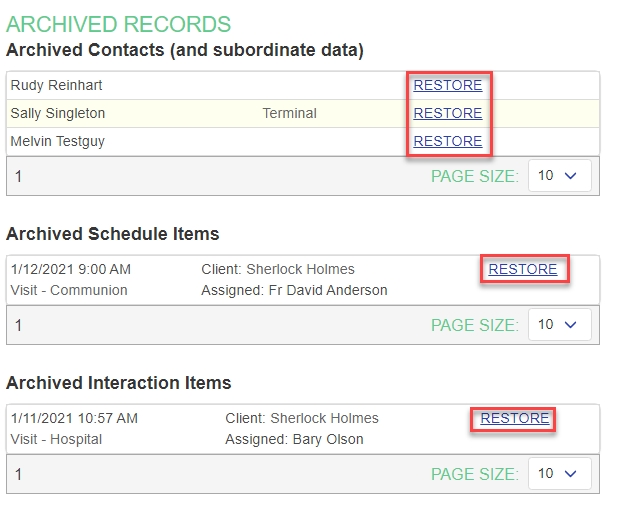
Task: Click the Visit - Communion label
Action: tap(69, 290)
